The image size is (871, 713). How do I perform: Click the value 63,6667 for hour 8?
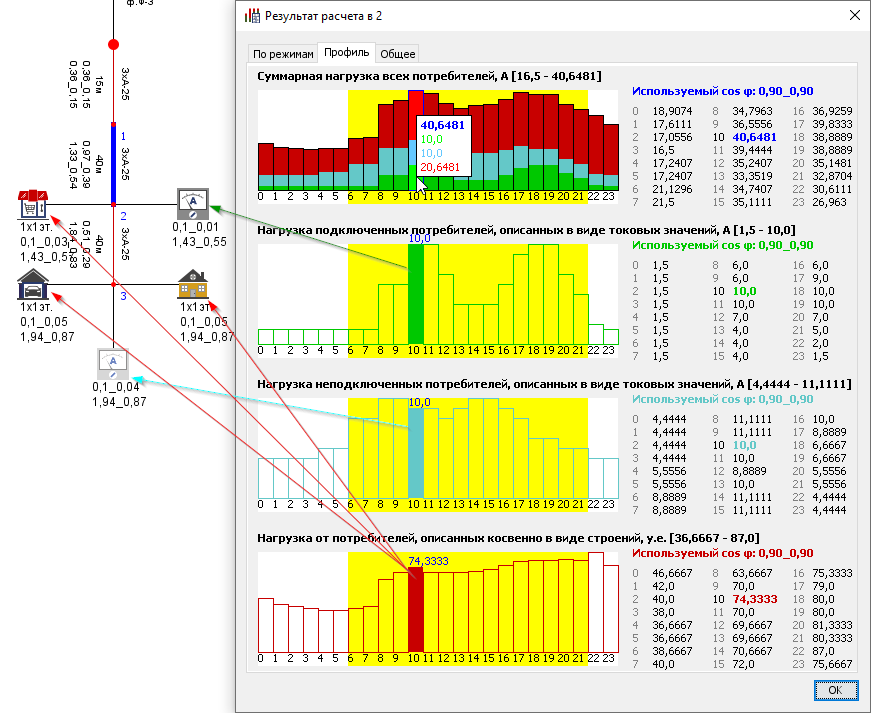click(752, 573)
